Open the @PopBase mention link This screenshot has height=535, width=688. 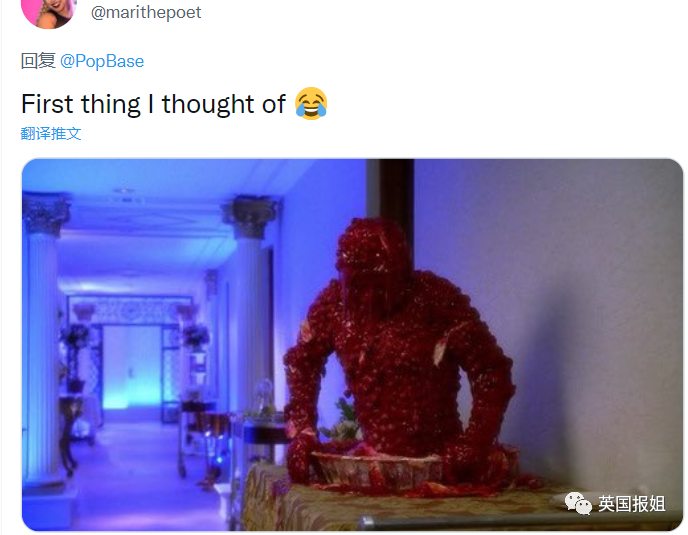pyautogui.click(x=102, y=61)
